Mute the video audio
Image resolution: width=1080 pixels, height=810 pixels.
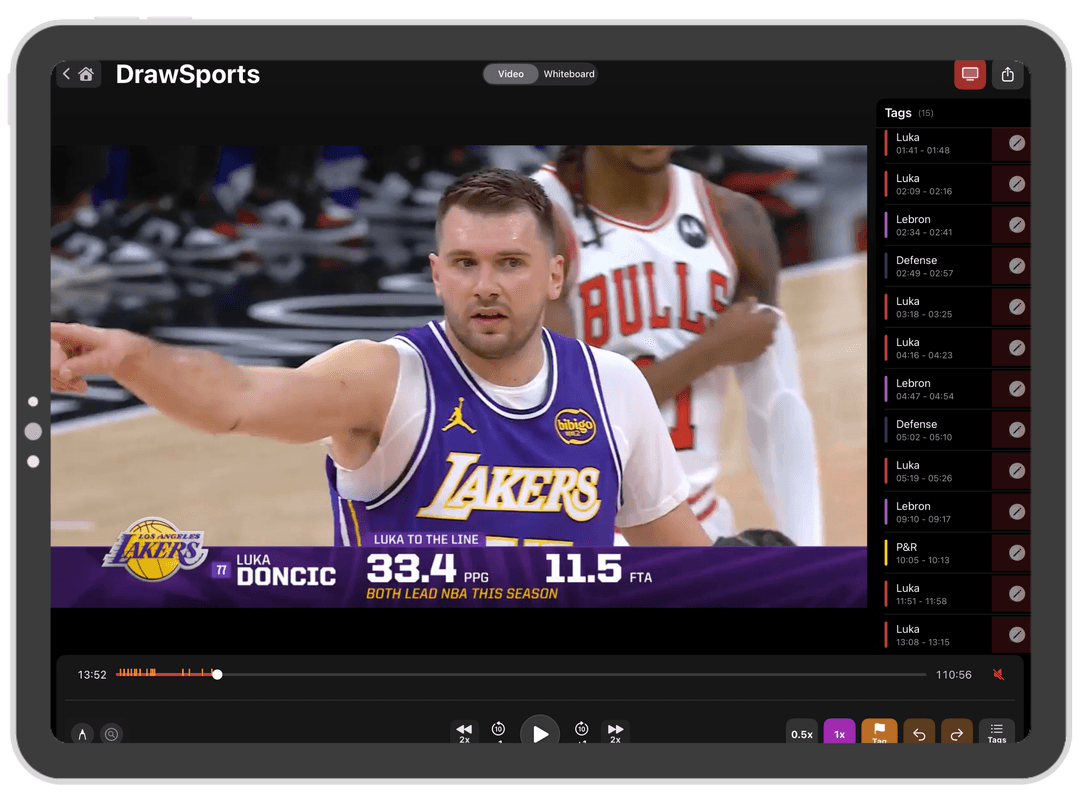click(x=997, y=674)
